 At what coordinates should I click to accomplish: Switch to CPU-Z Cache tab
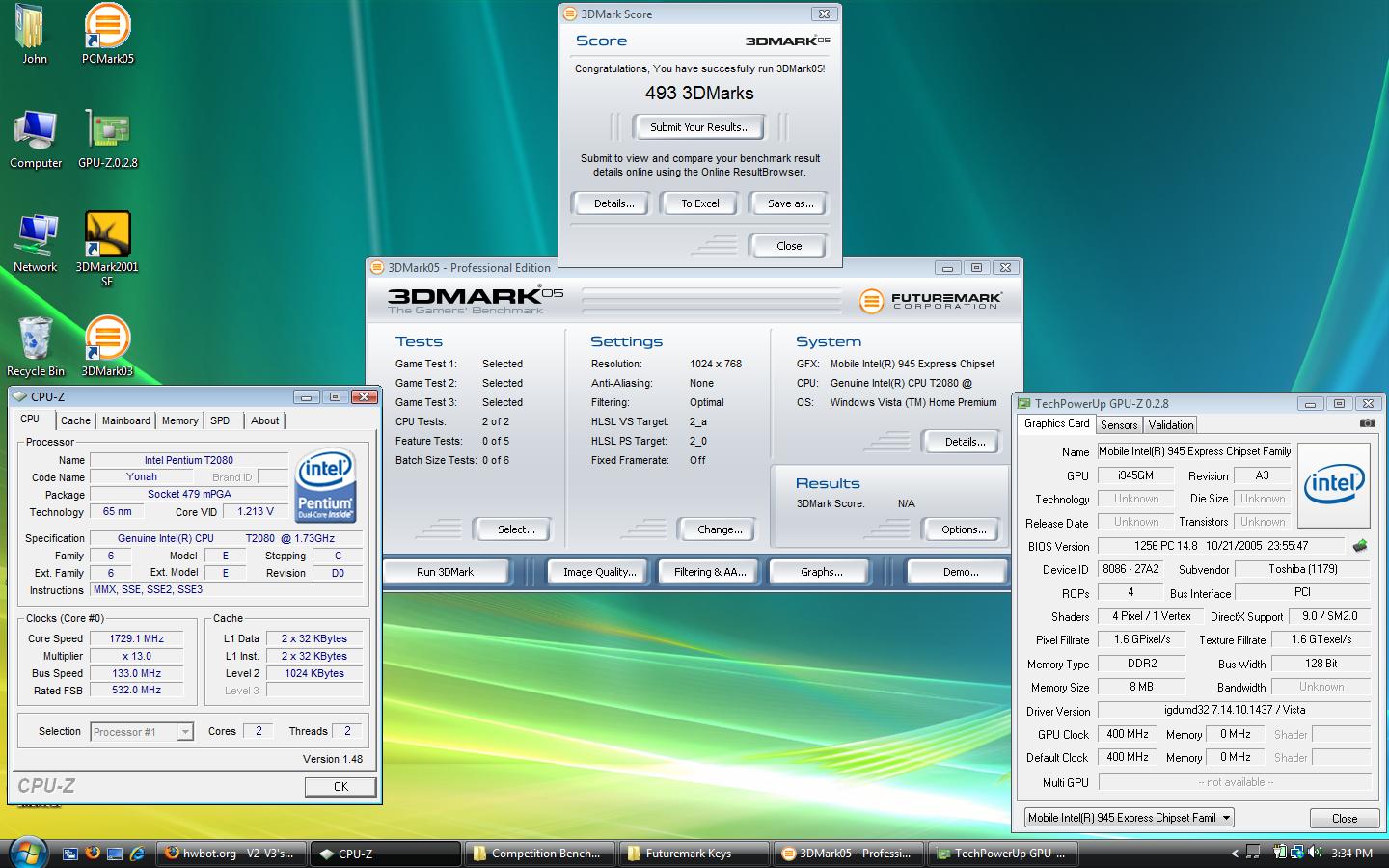(75, 420)
